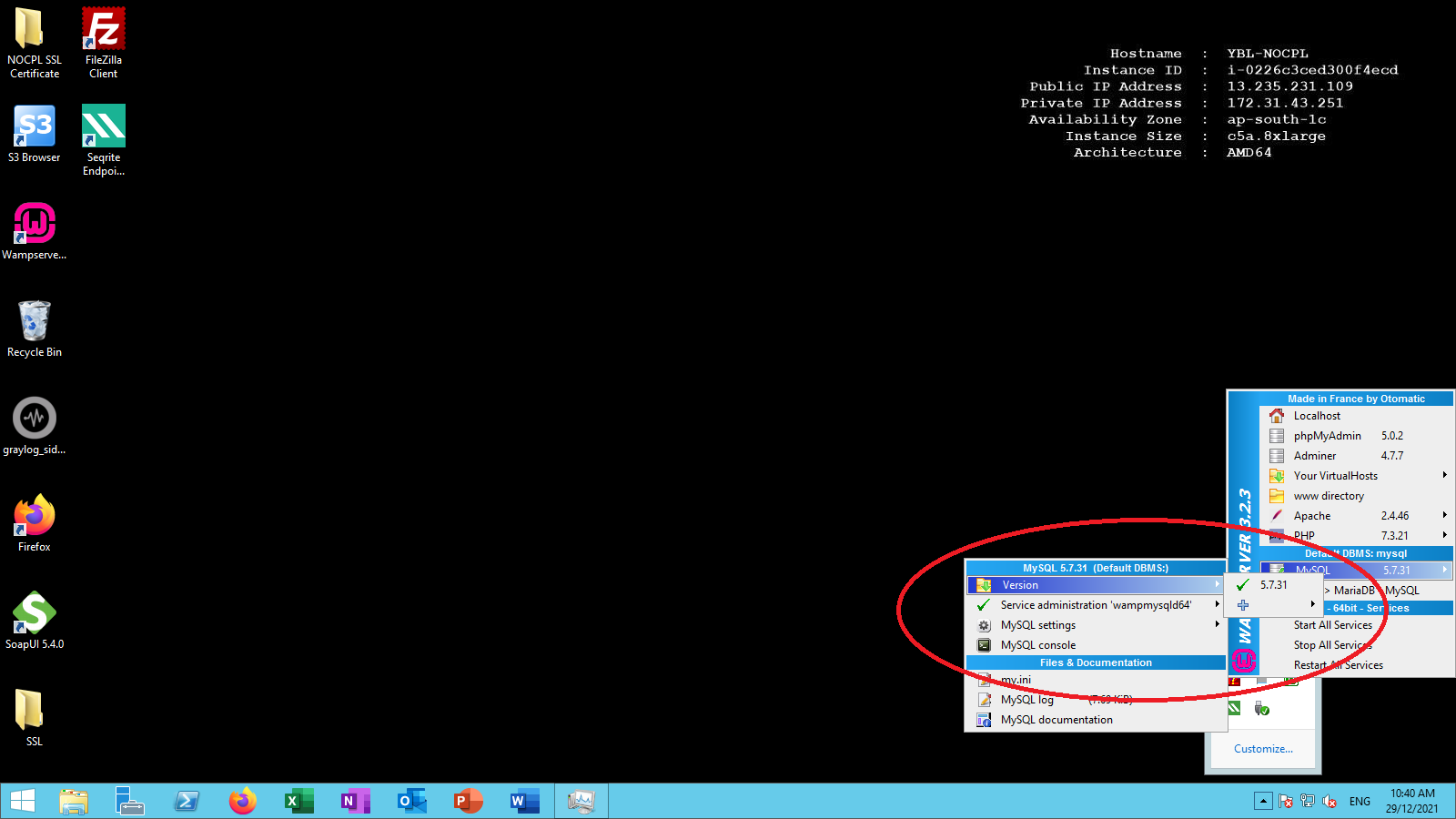Launch FileZilla Client desktop shortcut
Screen dimensions: 1456x819
click(103, 43)
